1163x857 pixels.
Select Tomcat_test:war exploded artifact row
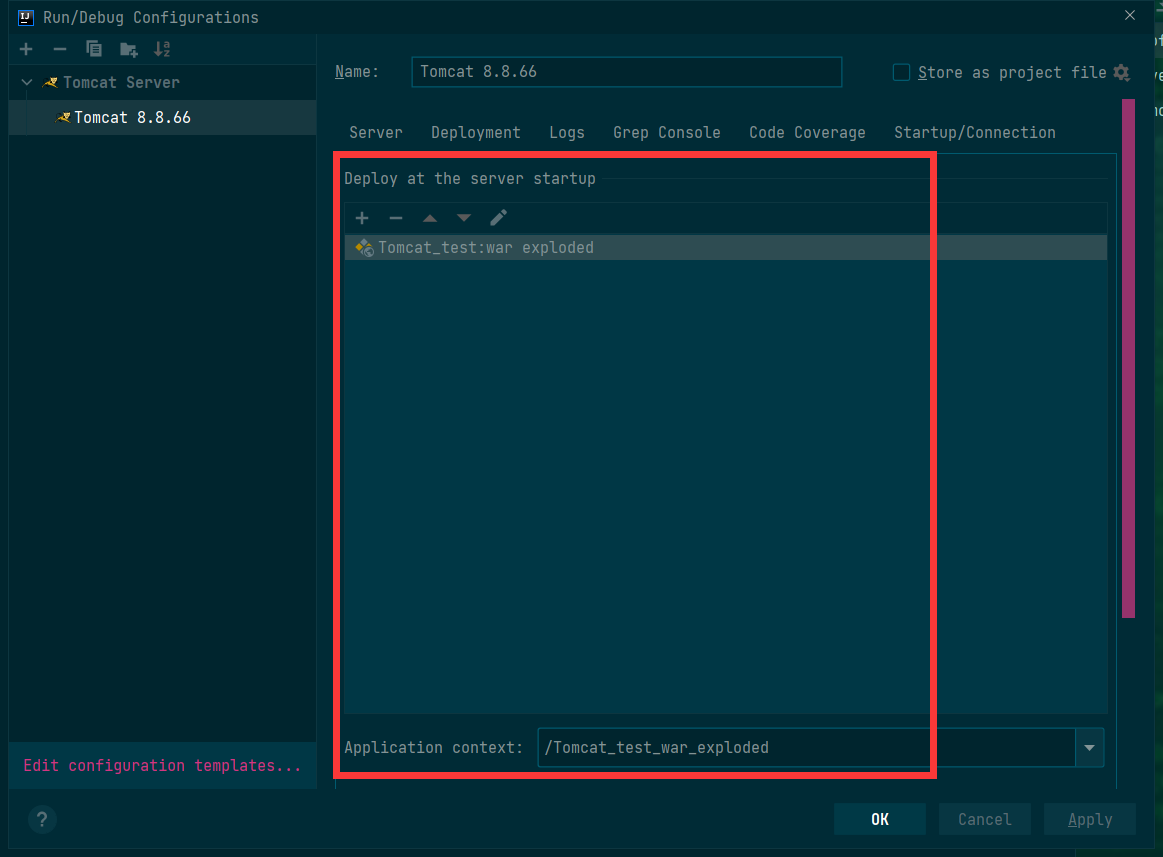(725, 248)
